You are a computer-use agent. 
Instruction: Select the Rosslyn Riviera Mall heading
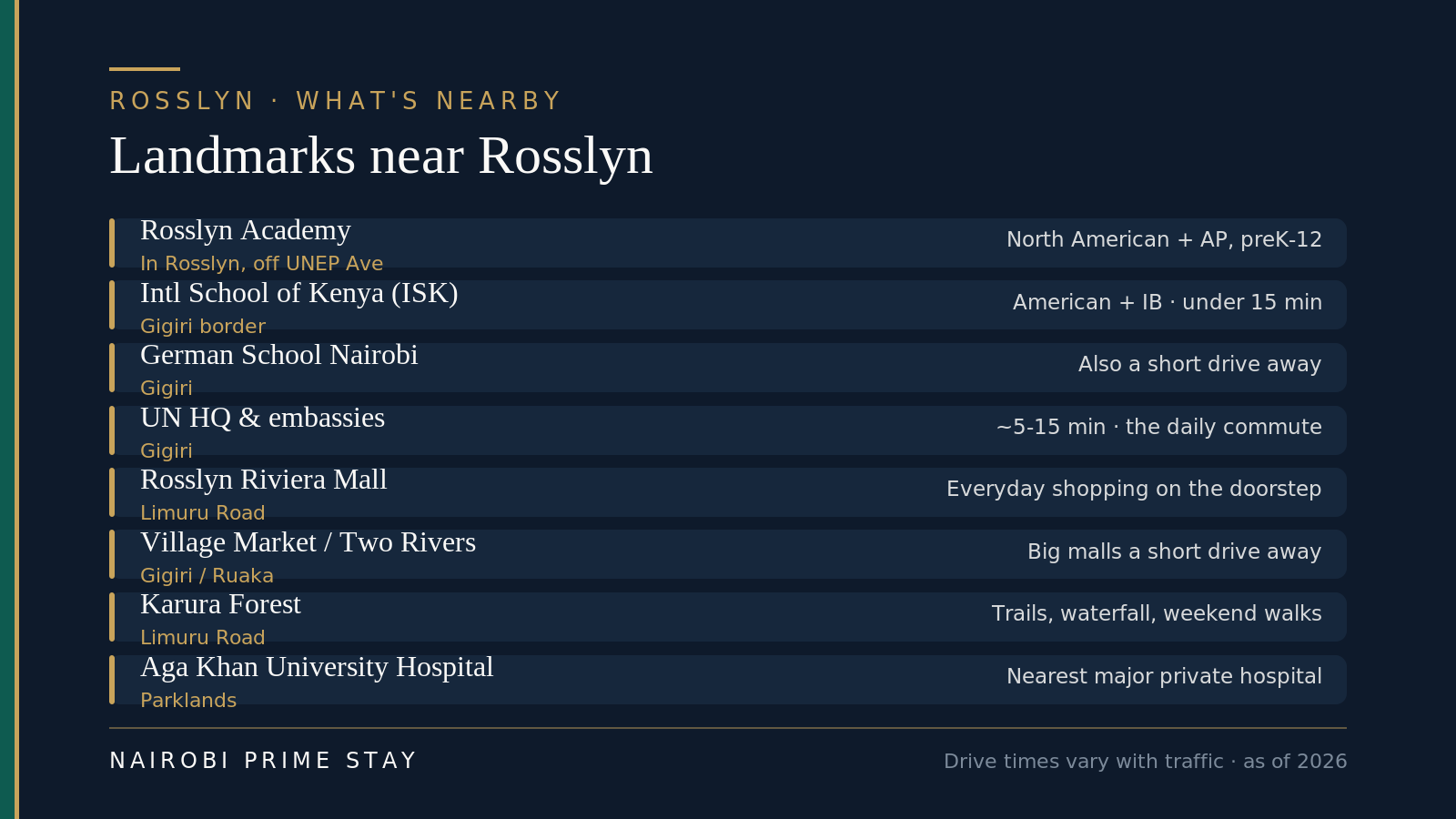pyautogui.click(x=264, y=480)
